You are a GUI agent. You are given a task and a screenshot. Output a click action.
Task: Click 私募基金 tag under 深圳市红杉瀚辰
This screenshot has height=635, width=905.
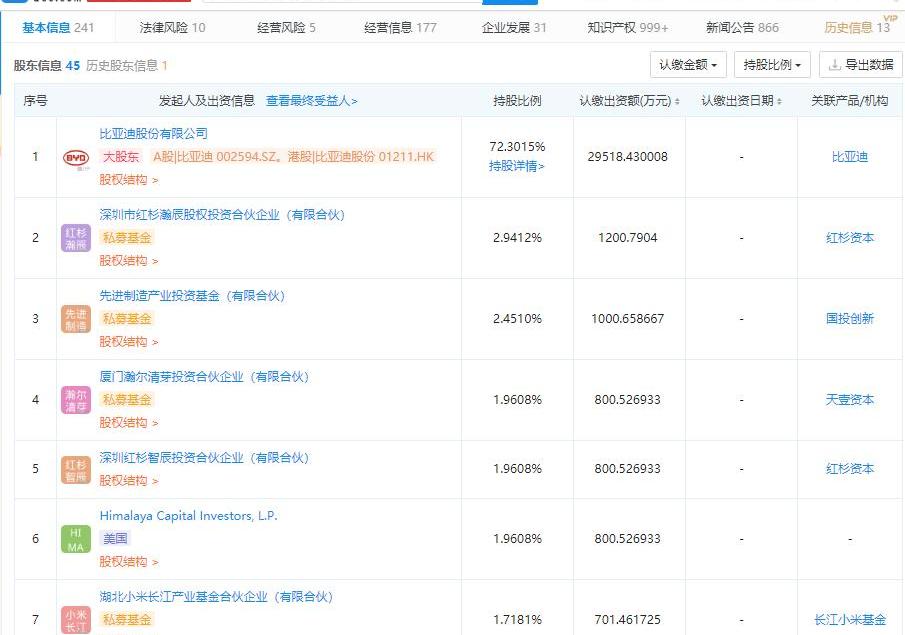[x=127, y=238]
